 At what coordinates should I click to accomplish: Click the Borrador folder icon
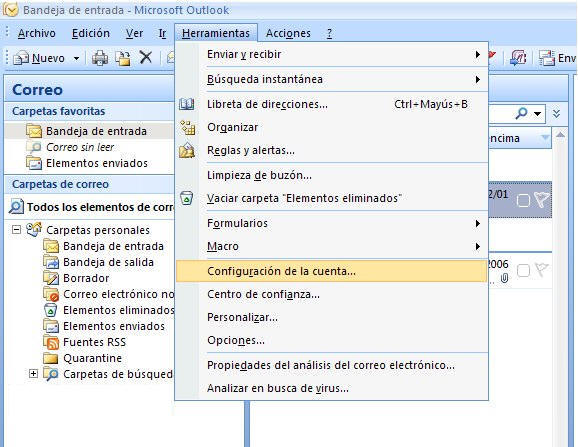coord(51,278)
